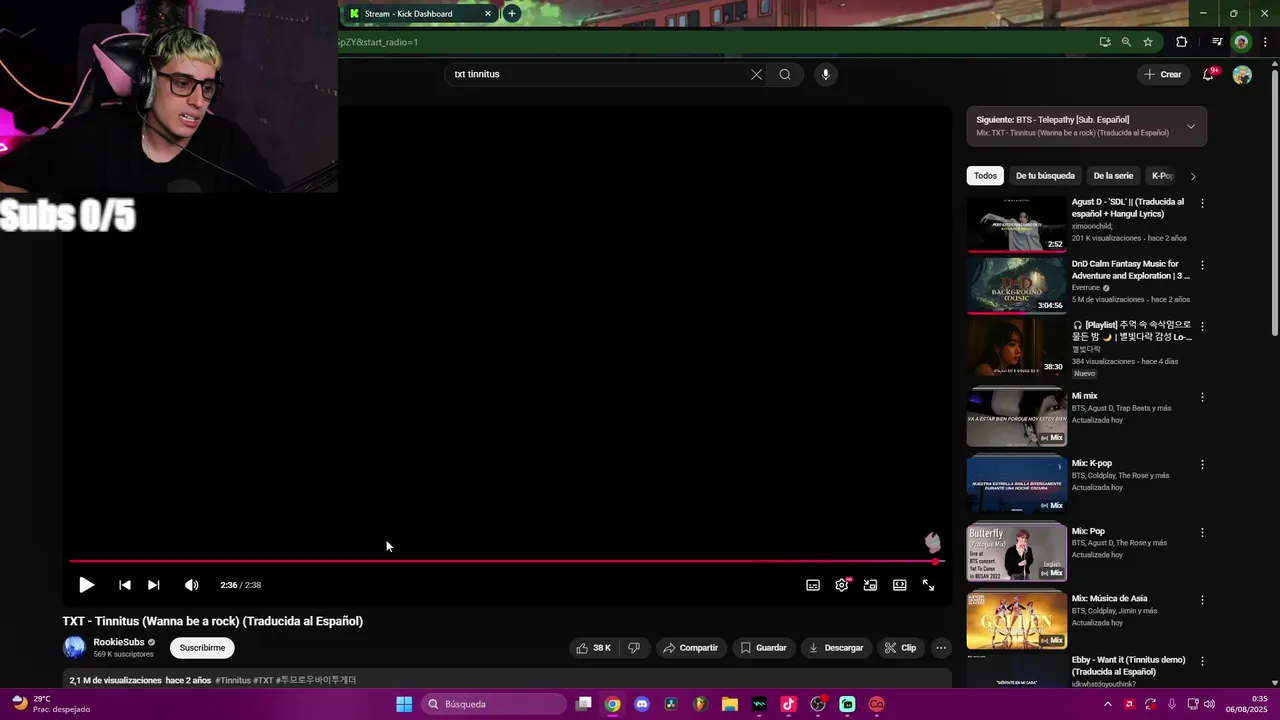Open a new browser tab
The height and width of the screenshot is (720, 1280).
(512, 14)
